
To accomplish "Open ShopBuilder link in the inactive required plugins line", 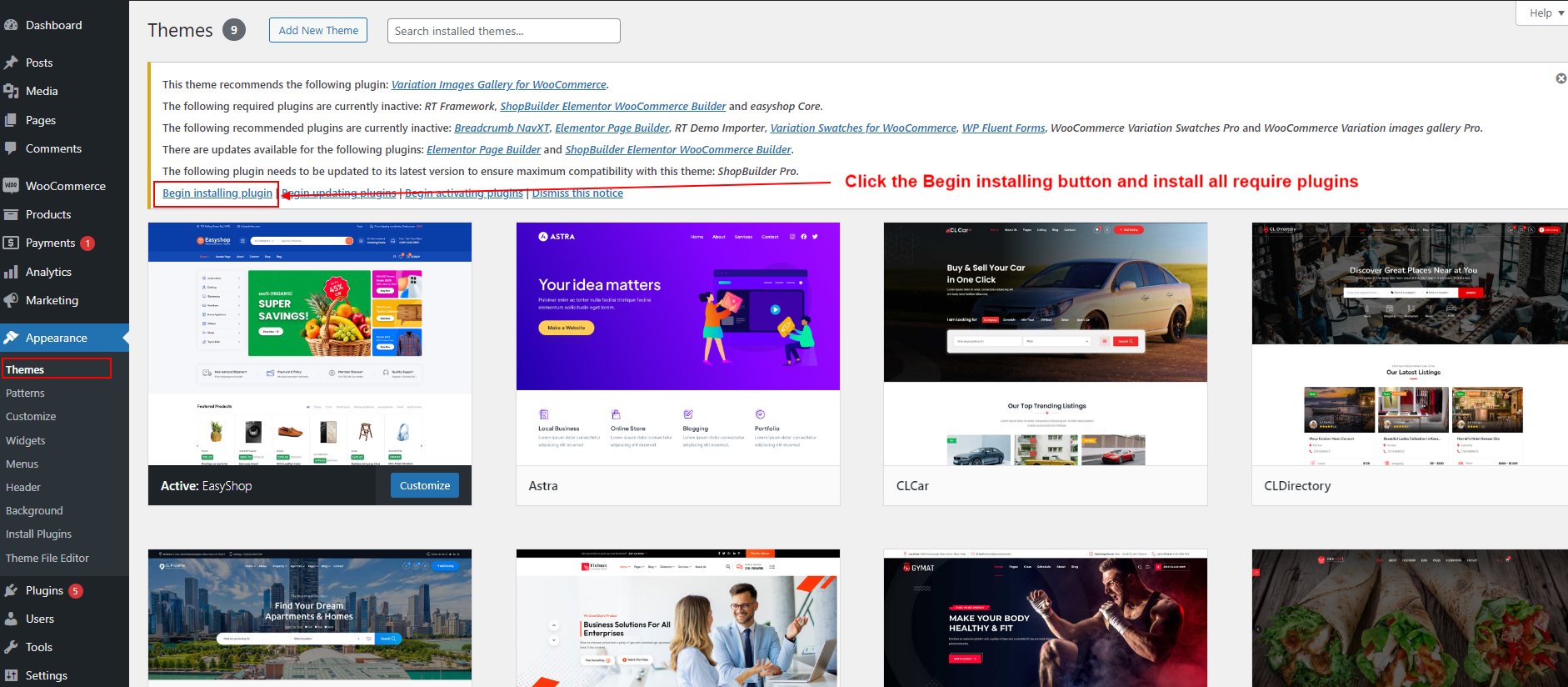I will 613,106.
